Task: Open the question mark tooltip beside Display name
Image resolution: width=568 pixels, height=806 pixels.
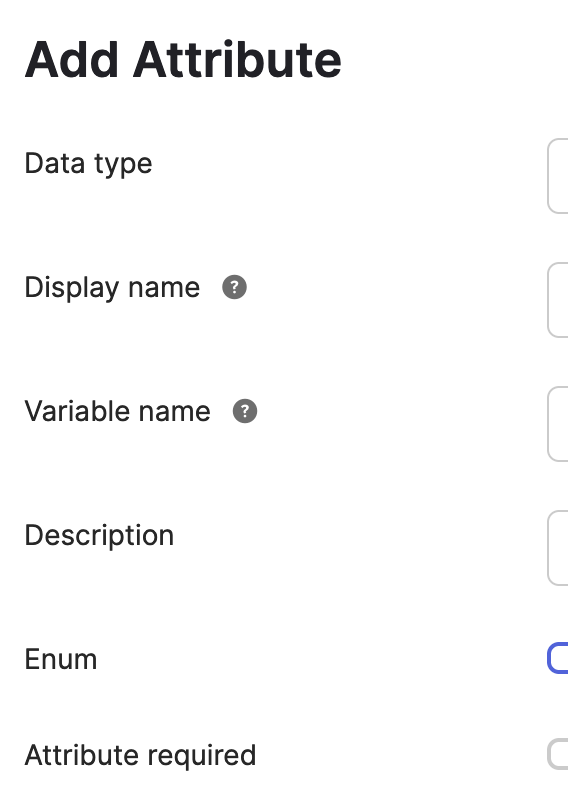Action: 234,287
